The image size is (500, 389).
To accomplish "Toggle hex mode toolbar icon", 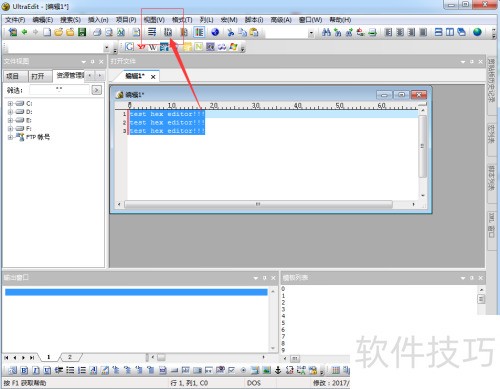I will click(x=168, y=32).
